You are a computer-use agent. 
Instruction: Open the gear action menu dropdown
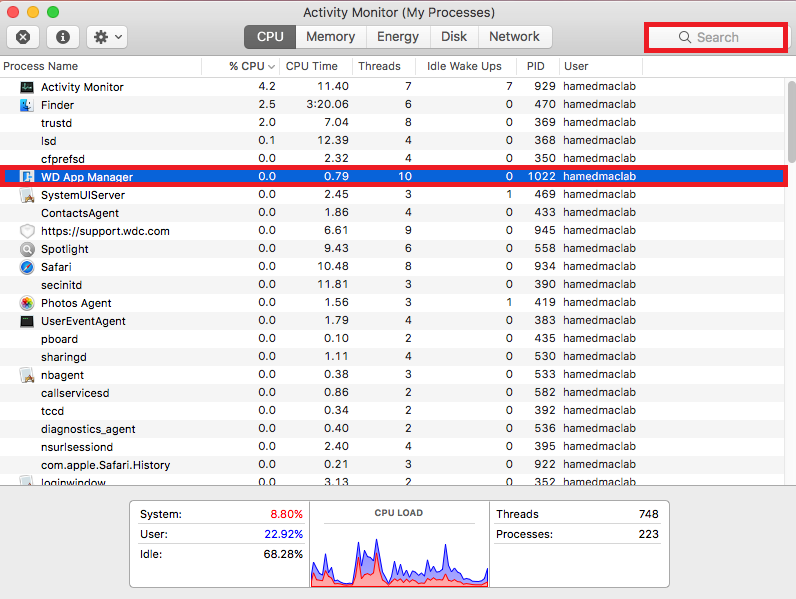click(107, 37)
